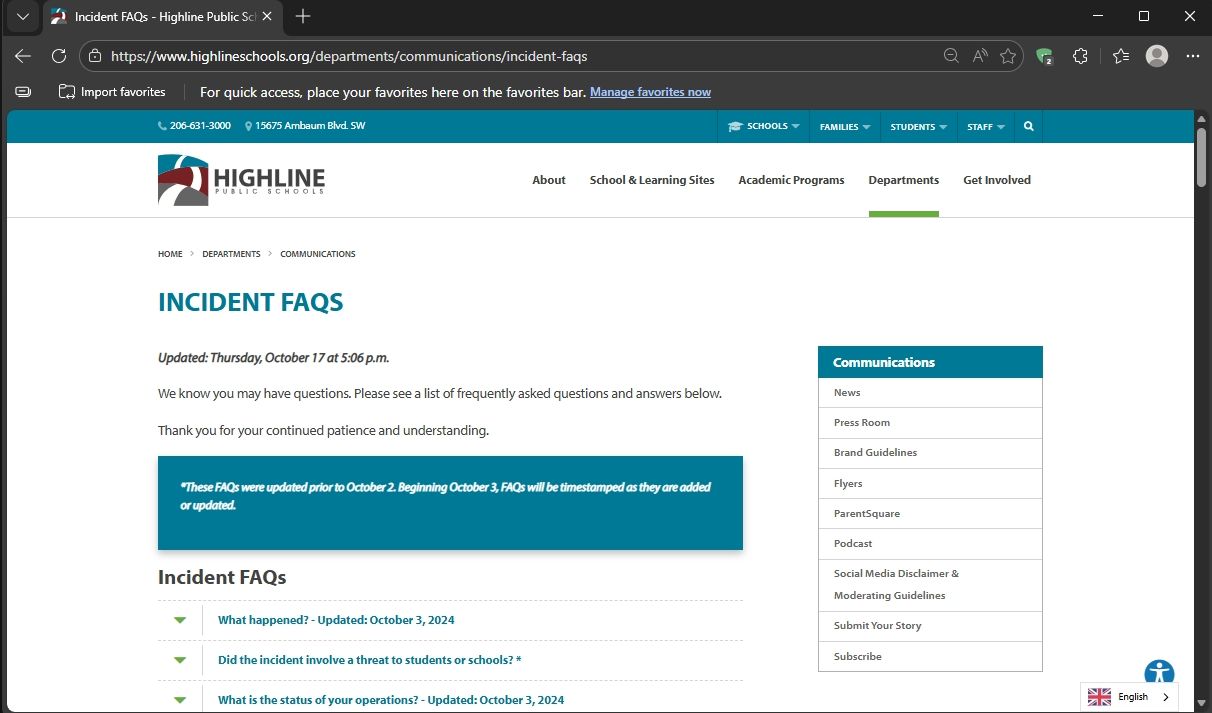Open the About navigation menu

click(x=549, y=180)
